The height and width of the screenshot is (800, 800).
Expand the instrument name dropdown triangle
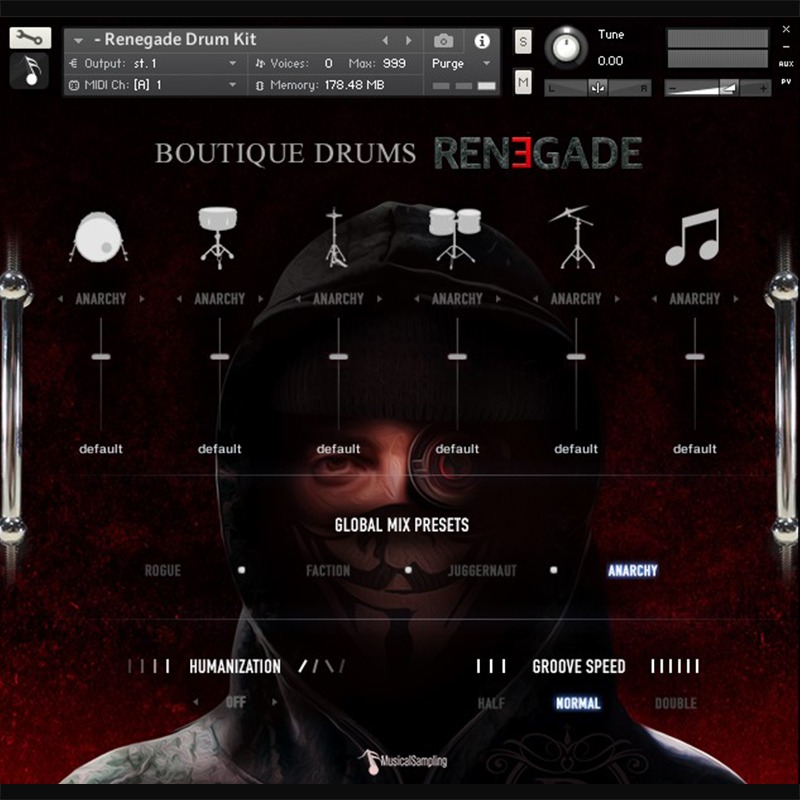click(x=78, y=40)
